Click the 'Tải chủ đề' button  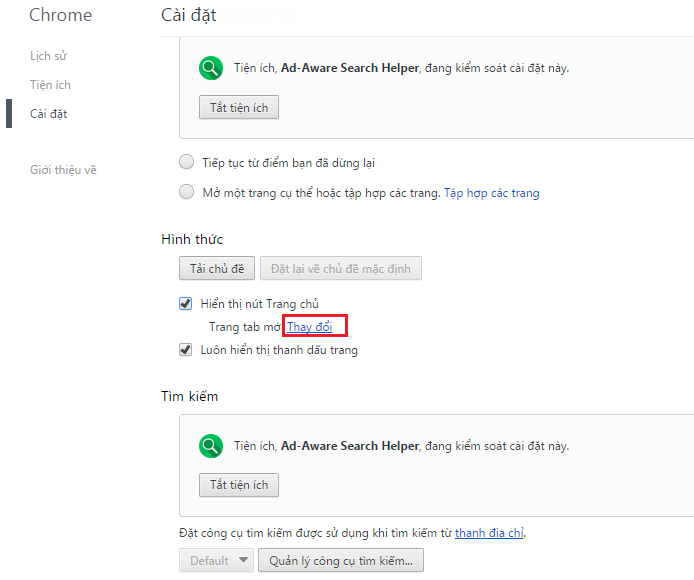pos(216,268)
